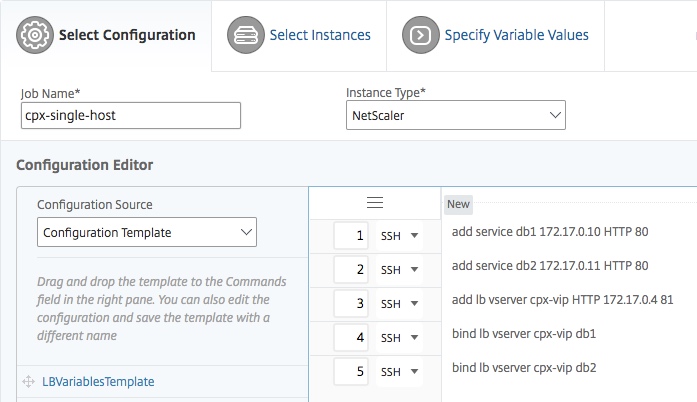Open the SSH dropdown for command 2
Viewport: 697px width, 402px height.
(399, 269)
